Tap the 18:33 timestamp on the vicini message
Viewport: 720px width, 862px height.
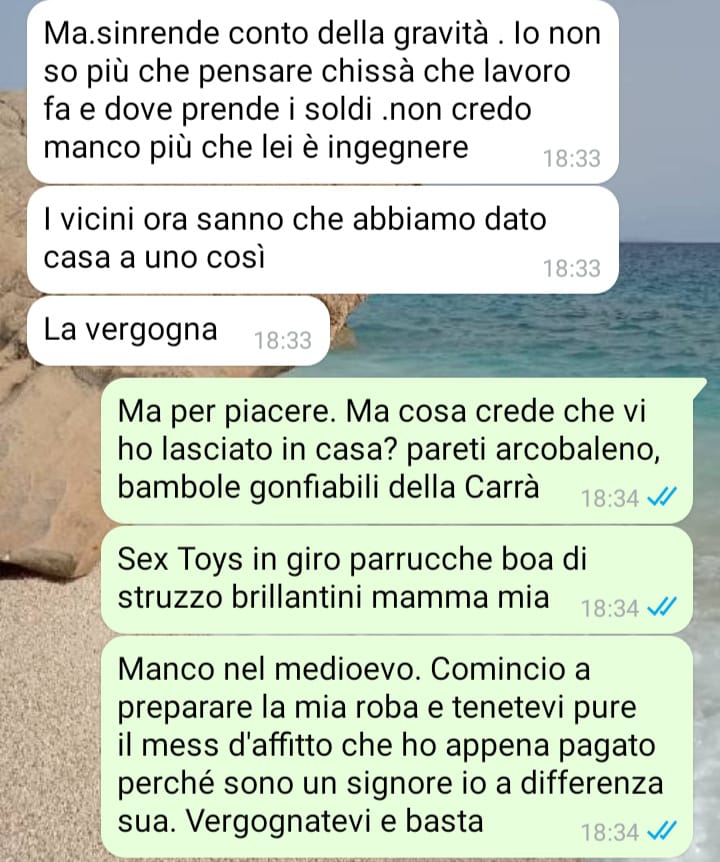coord(572,269)
